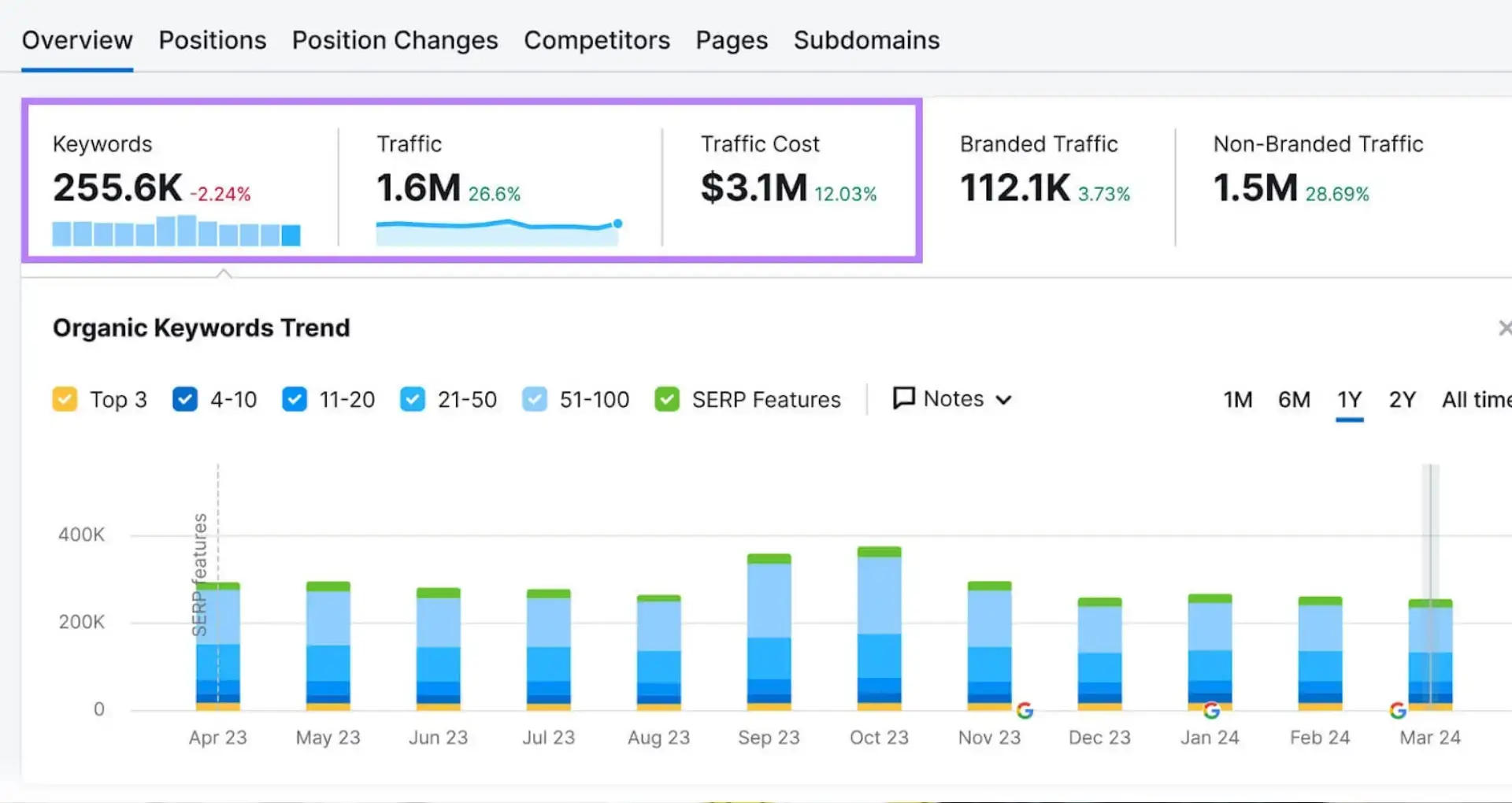The width and height of the screenshot is (1512, 803).
Task: Click the Notes speech bubble icon
Action: pyautogui.click(x=903, y=398)
